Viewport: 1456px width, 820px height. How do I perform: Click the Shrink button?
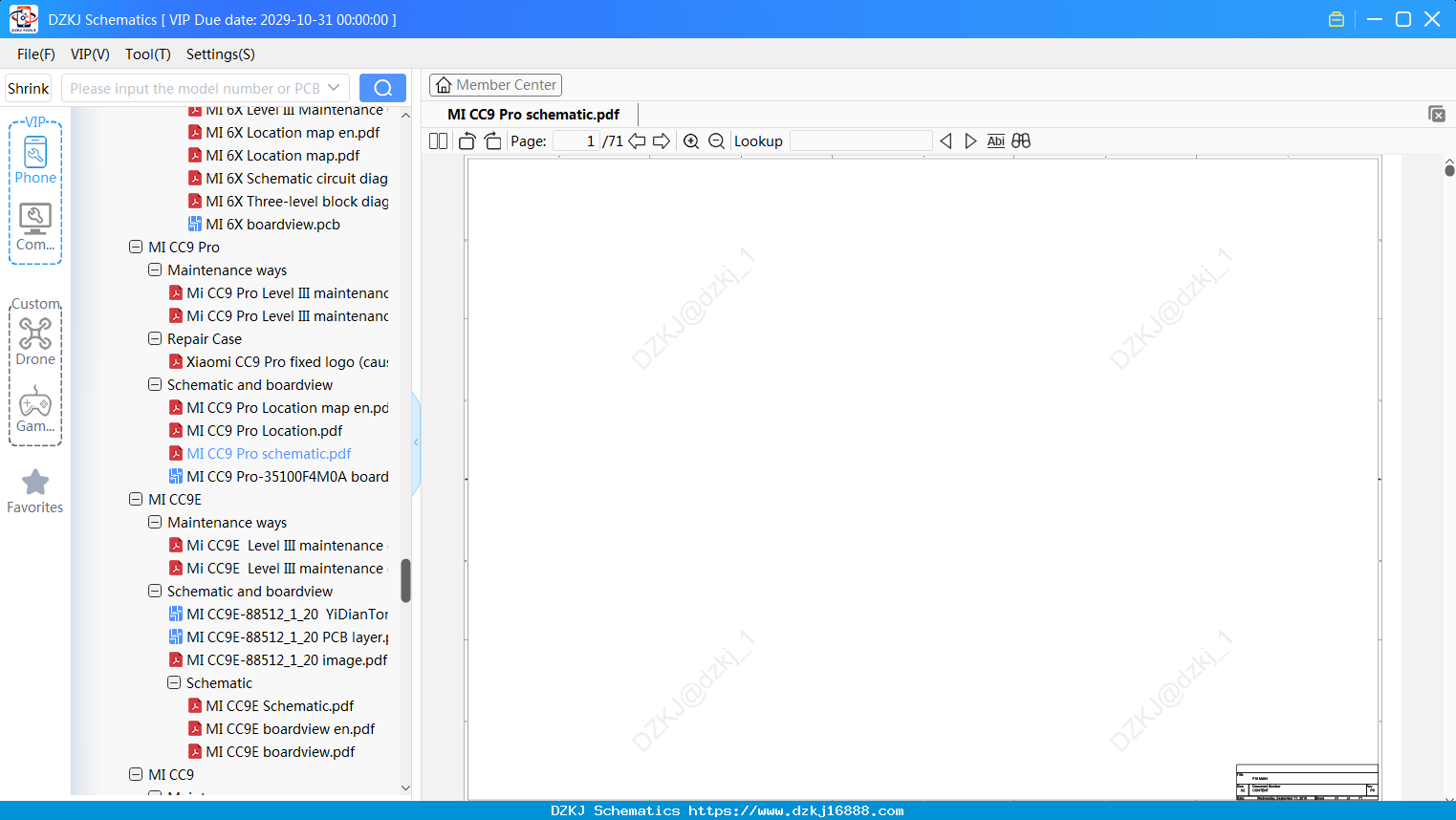tap(29, 88)
